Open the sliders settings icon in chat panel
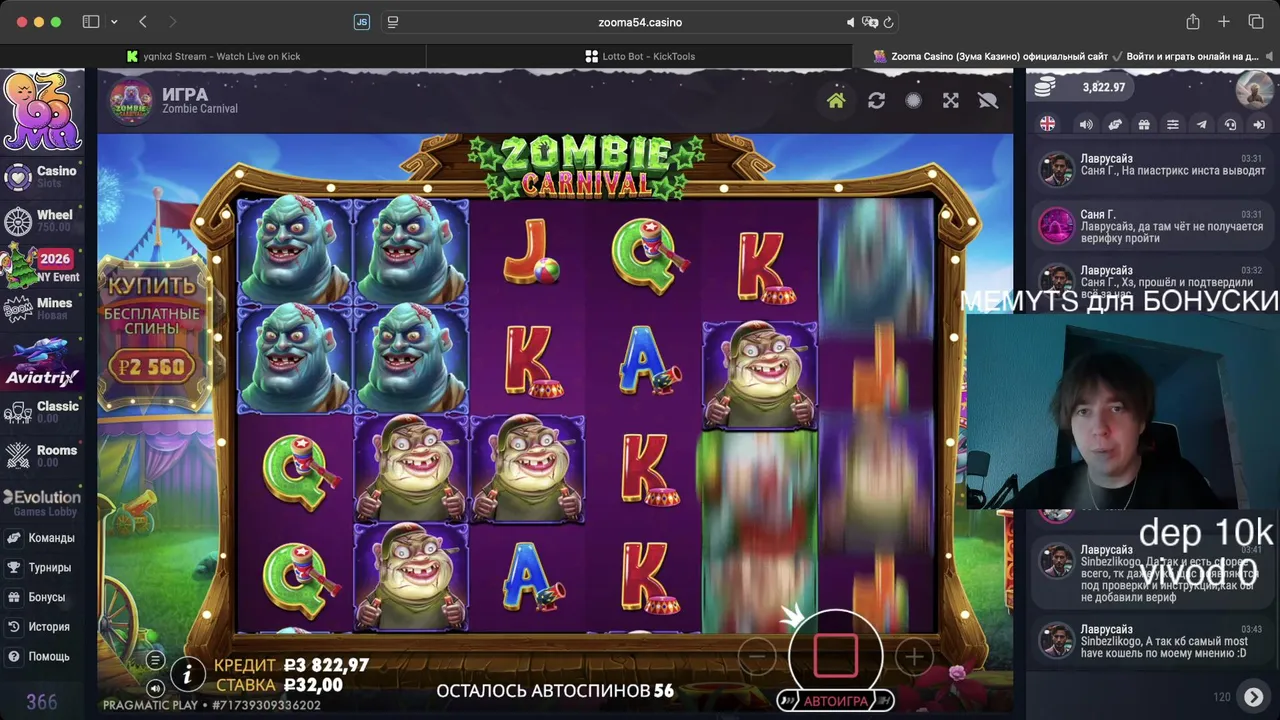The image size is (1280, 720). coord(1173,124)
